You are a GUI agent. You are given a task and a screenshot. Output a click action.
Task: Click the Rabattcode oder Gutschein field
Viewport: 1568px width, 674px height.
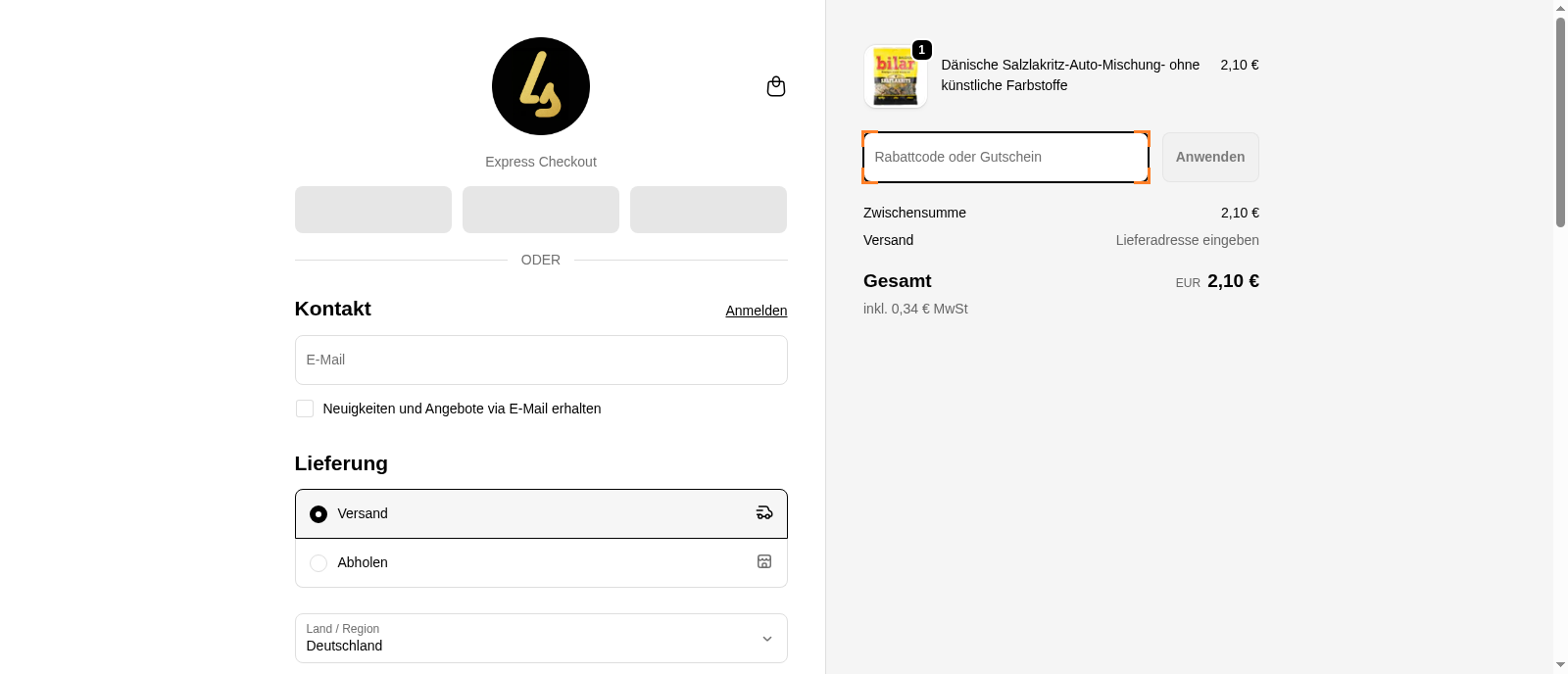[x=1004, y=157]
